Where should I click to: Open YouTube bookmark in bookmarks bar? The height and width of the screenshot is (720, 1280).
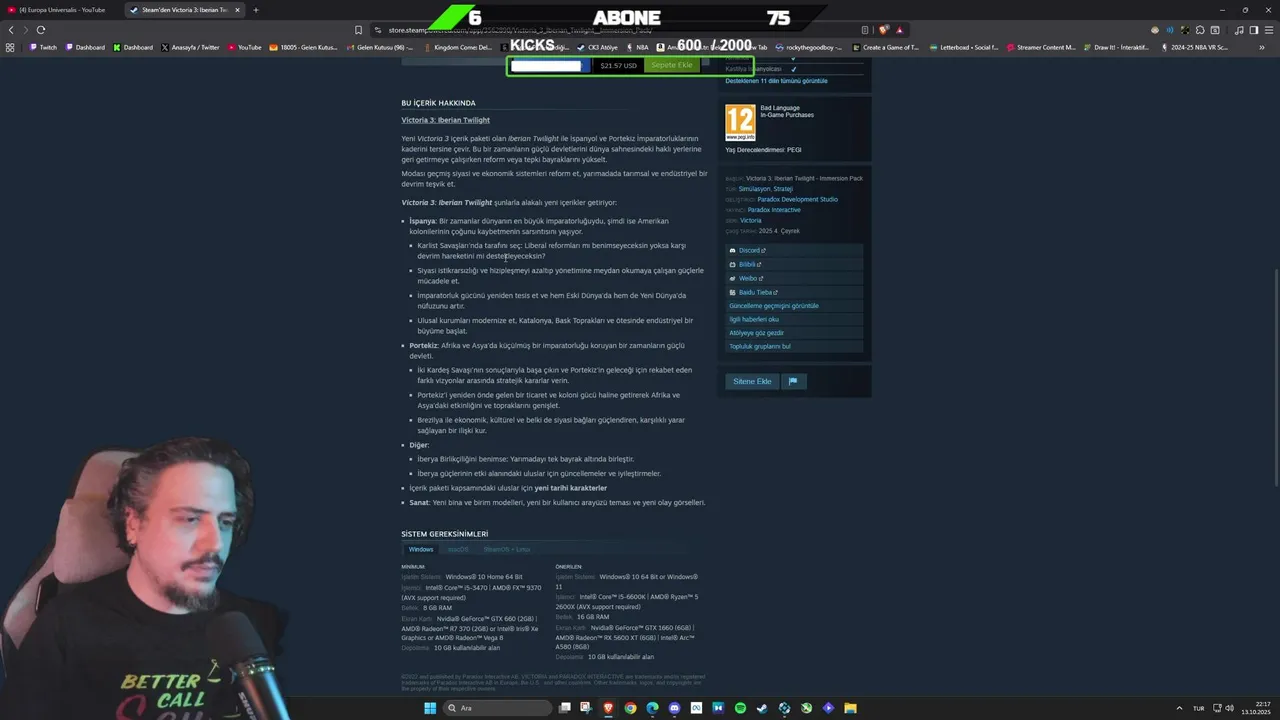click(245, 47)
